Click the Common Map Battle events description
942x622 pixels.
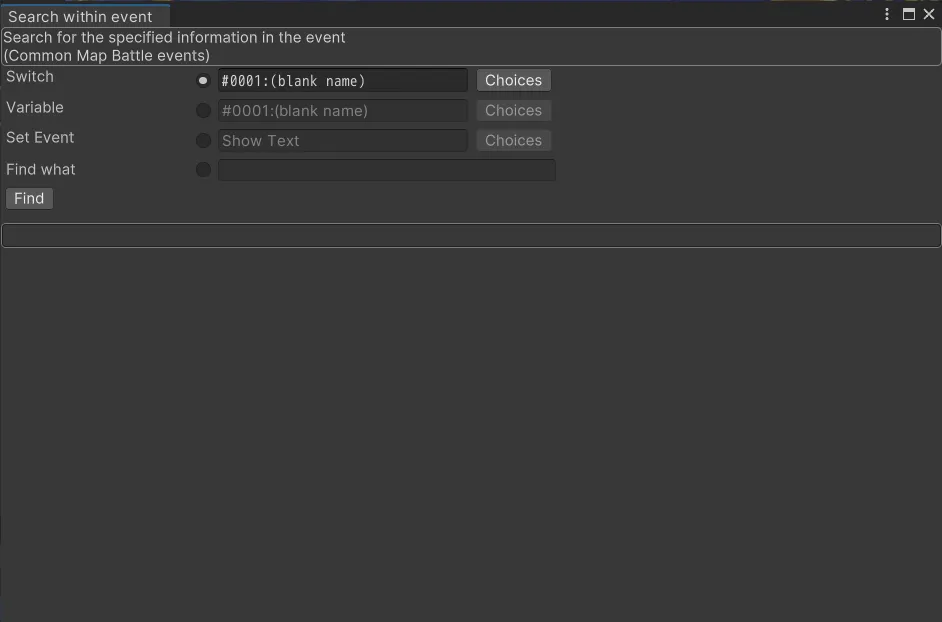coord(107,56)
